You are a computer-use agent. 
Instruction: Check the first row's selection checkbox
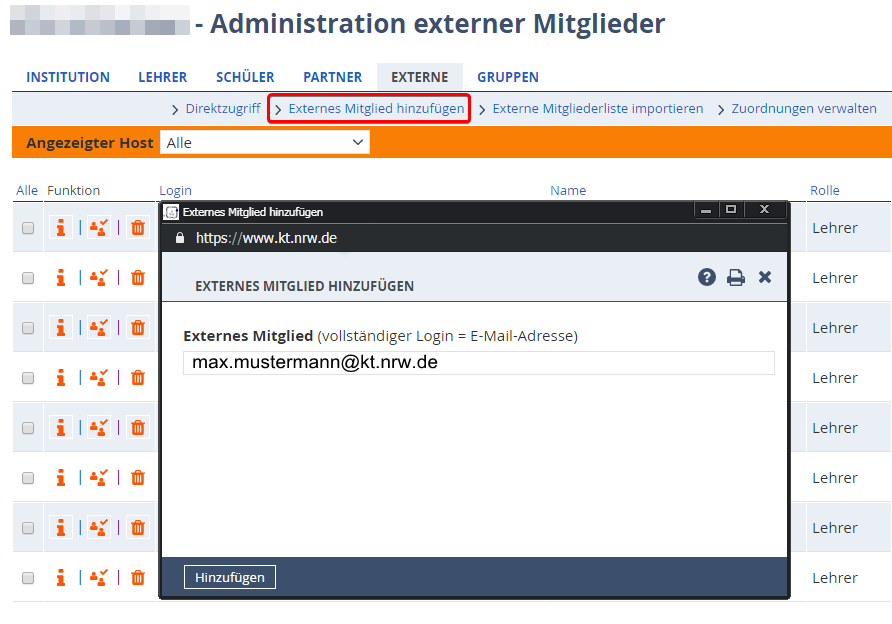pyautogui.click(x=28, y=227)
